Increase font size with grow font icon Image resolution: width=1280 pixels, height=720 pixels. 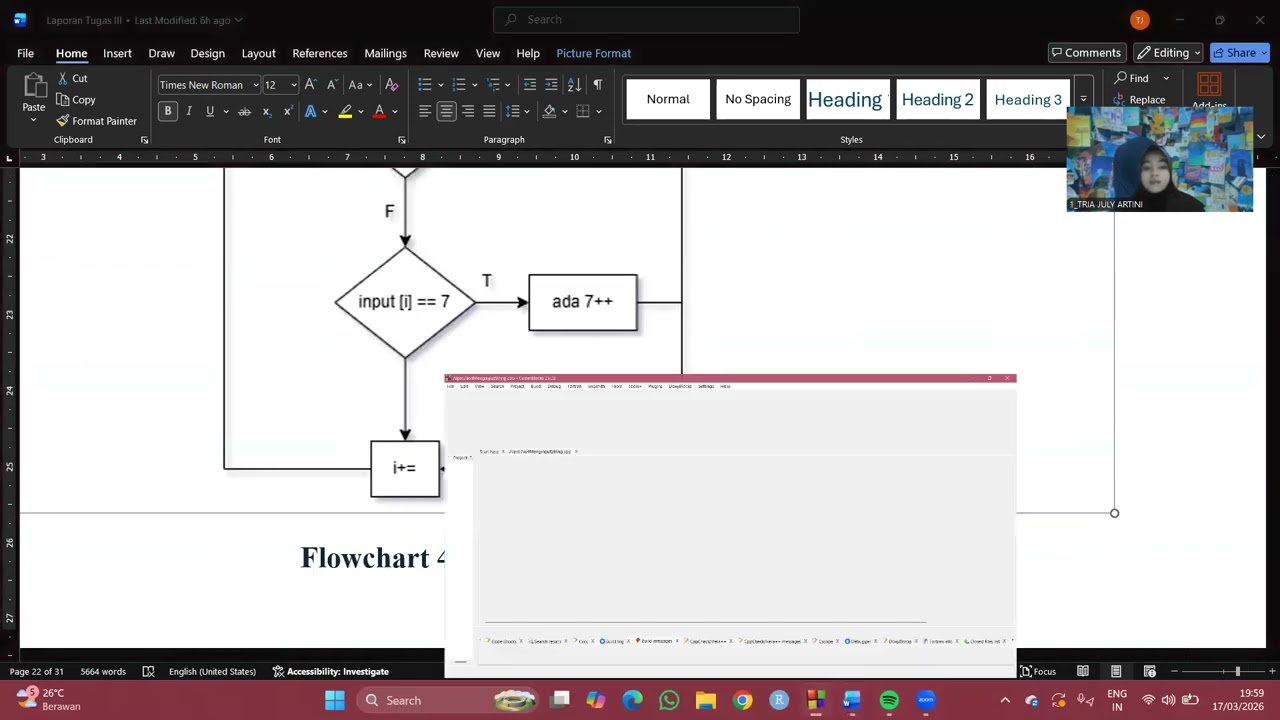[310, 85]
